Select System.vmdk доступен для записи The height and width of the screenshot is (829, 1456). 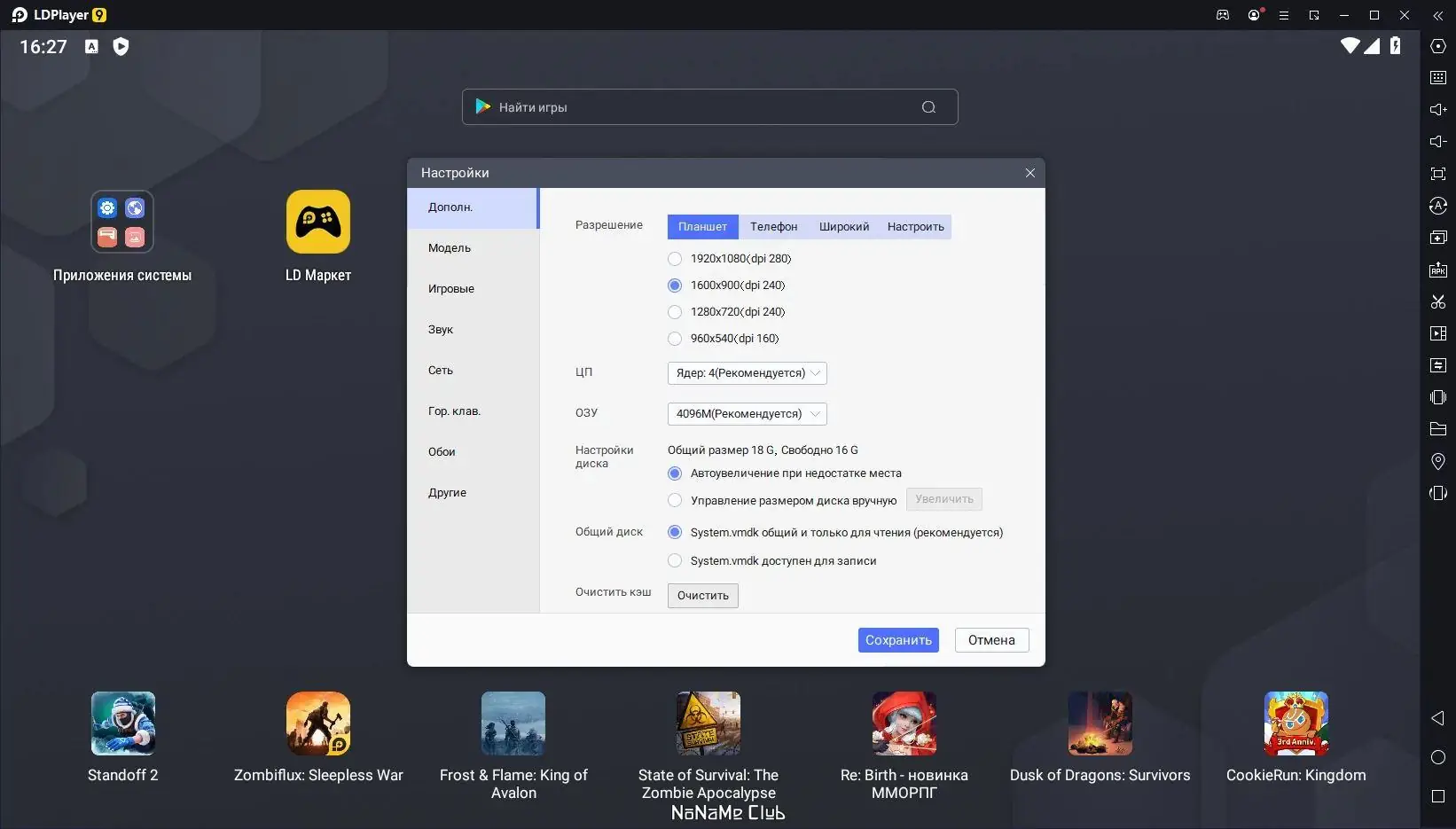[675, 561]
